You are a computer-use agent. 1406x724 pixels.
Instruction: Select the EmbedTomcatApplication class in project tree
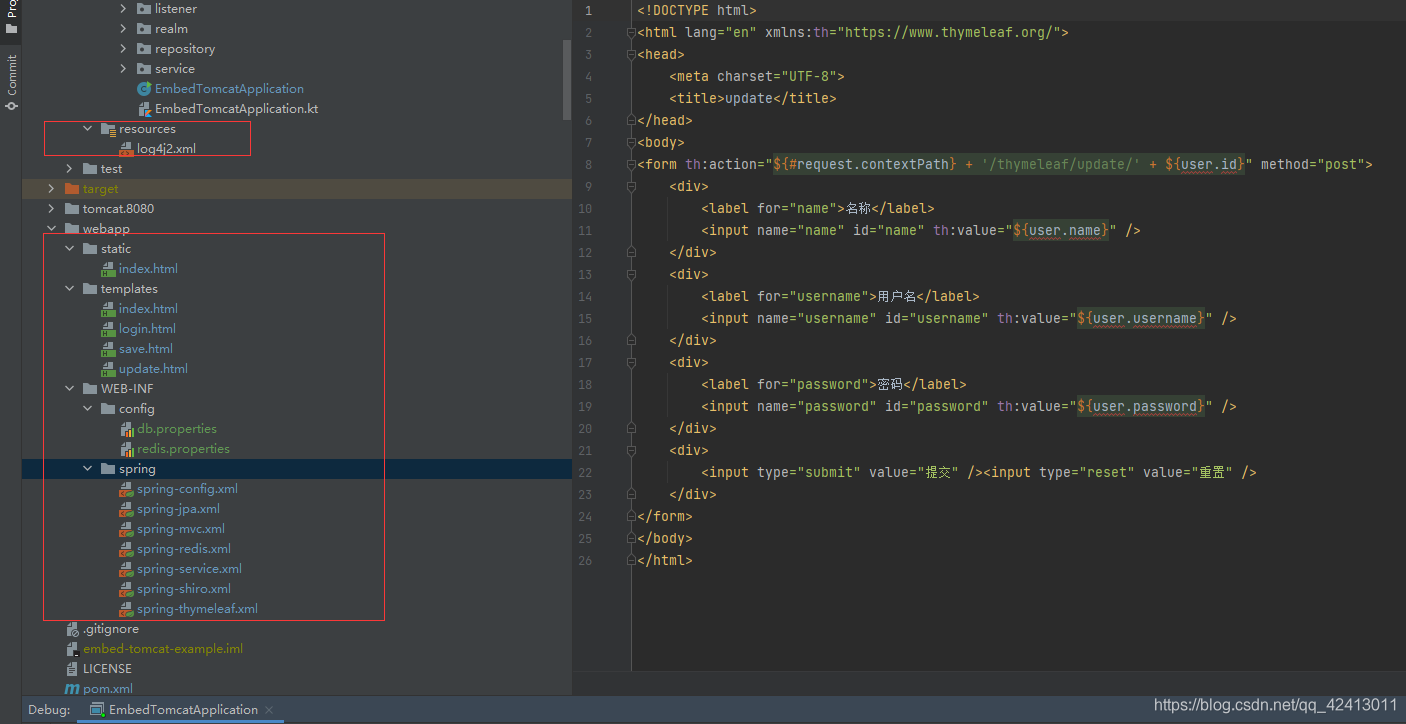pyautogui.click(x=229, y=89)
